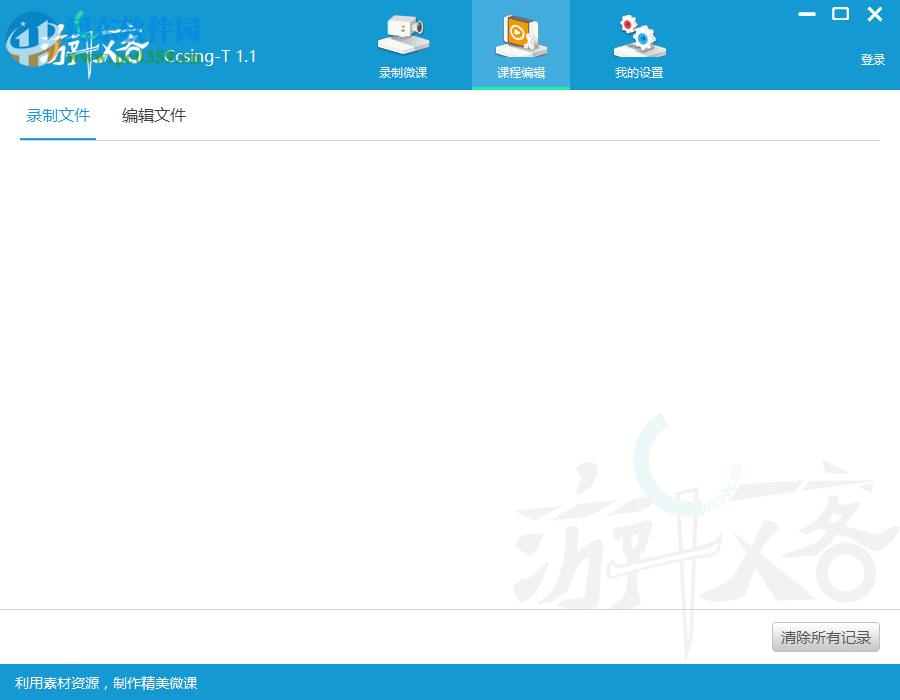
Task: Choose 录制微课 from the top navigation bar
Action: (x=403, y=72)
